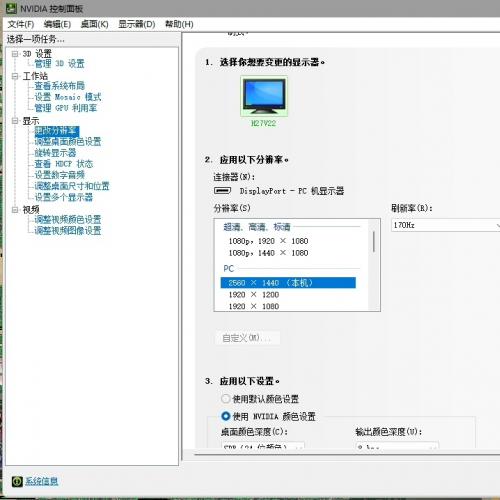Click the 自定义(M)... button
500x500 pixels.
[x=248, y=338]
